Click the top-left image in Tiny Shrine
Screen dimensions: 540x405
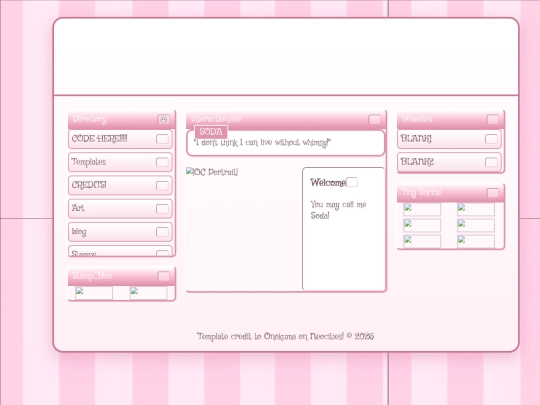(x=422, y=209)
